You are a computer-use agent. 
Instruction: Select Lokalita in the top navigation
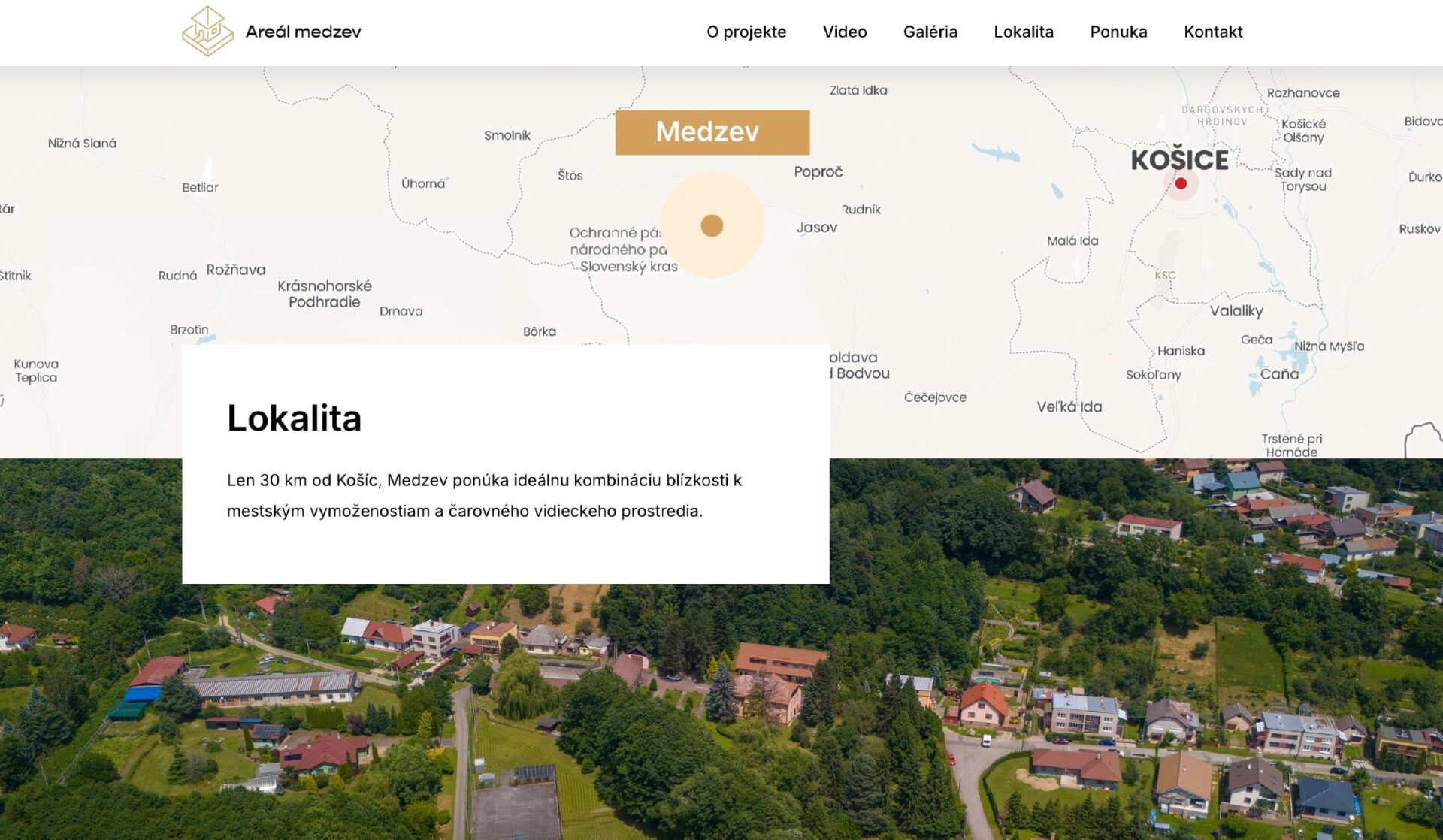[x=1023, y=32]
